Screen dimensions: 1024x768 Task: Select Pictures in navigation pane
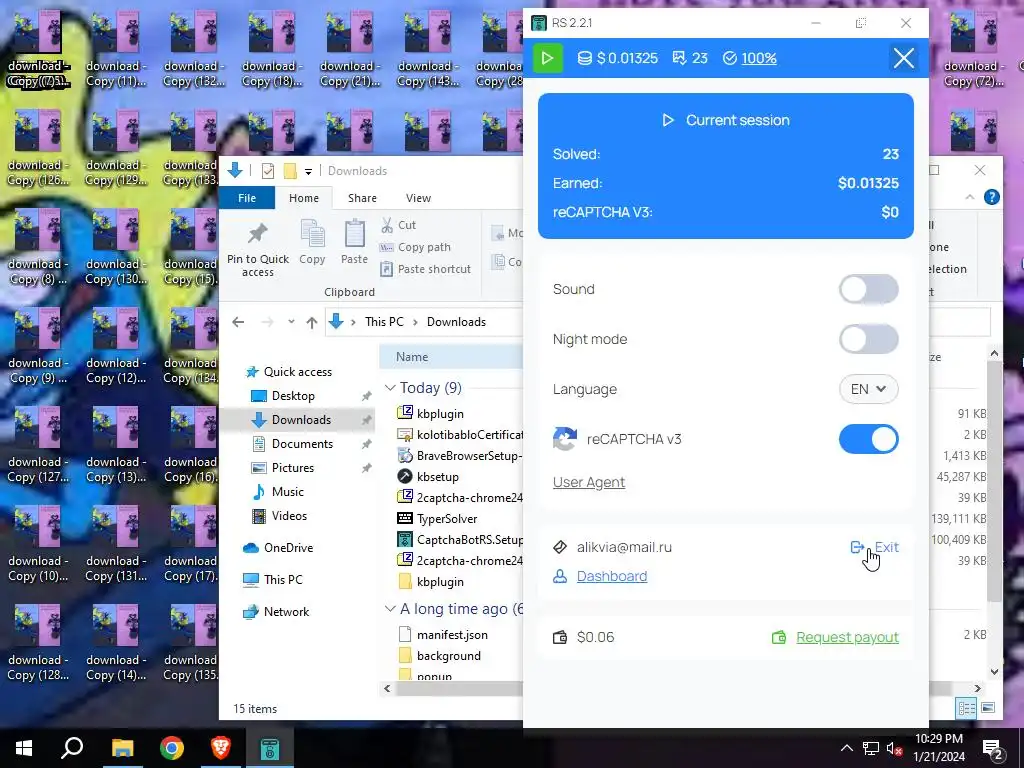pyautogui.click(x=292, y=468)
